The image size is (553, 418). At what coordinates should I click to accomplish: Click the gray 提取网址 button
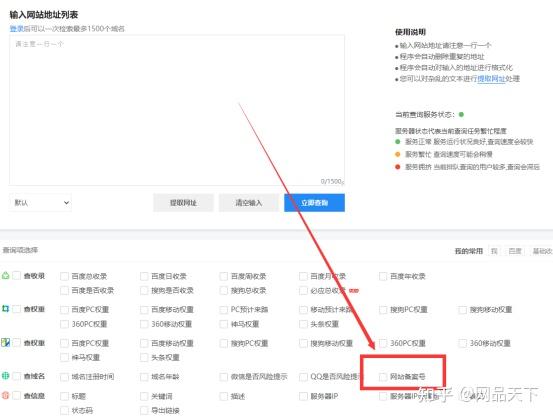click(x=183, y=202)
